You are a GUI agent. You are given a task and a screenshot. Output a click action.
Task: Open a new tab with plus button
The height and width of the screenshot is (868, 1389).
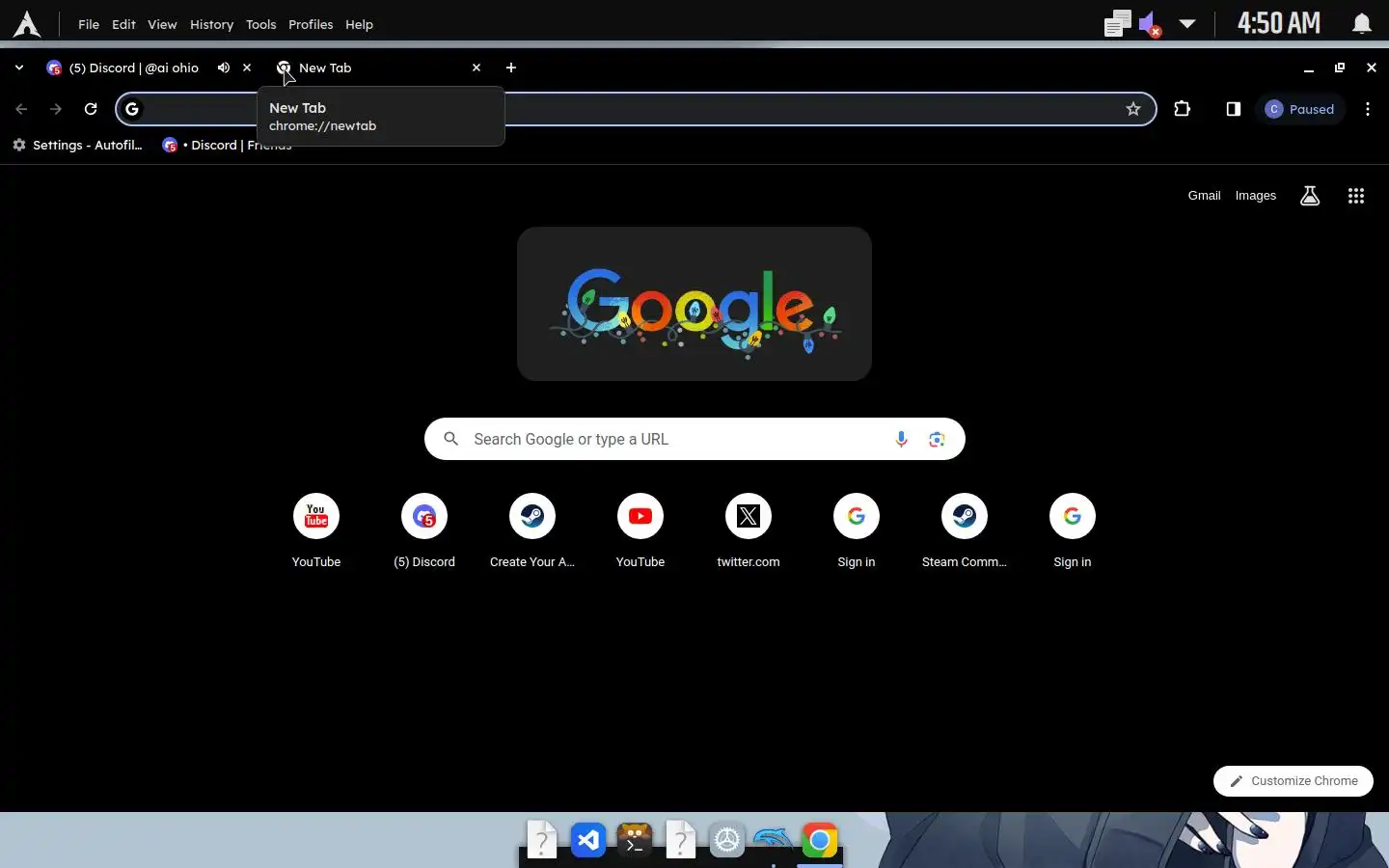[x=511, y=68]
